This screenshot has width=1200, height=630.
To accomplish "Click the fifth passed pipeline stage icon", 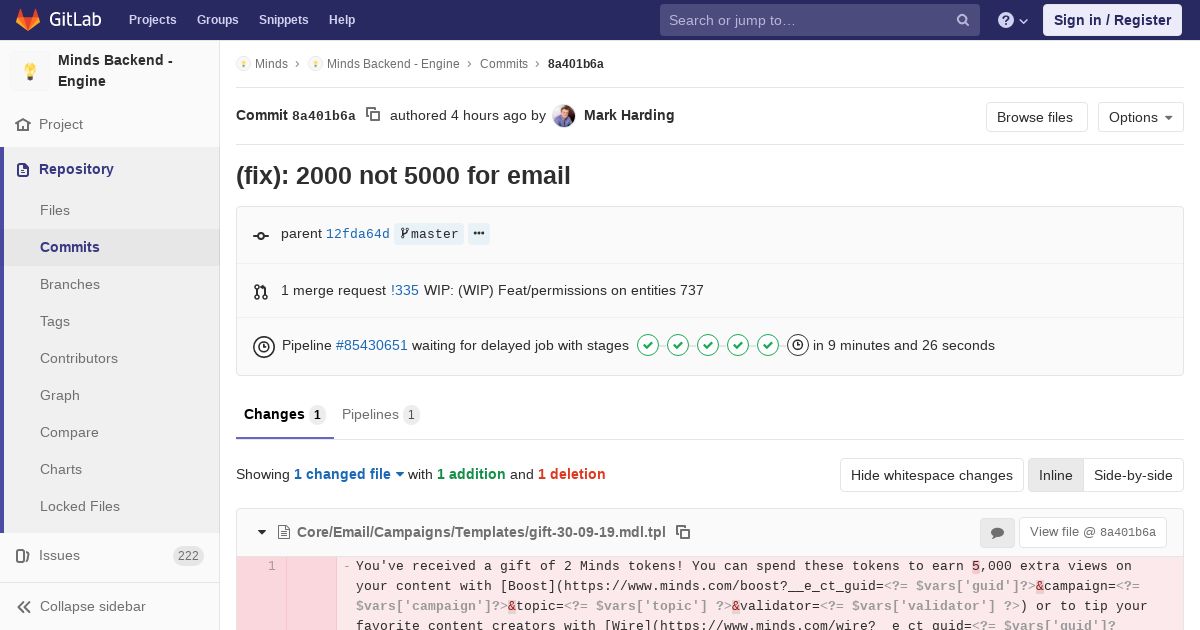I will 768,346.
